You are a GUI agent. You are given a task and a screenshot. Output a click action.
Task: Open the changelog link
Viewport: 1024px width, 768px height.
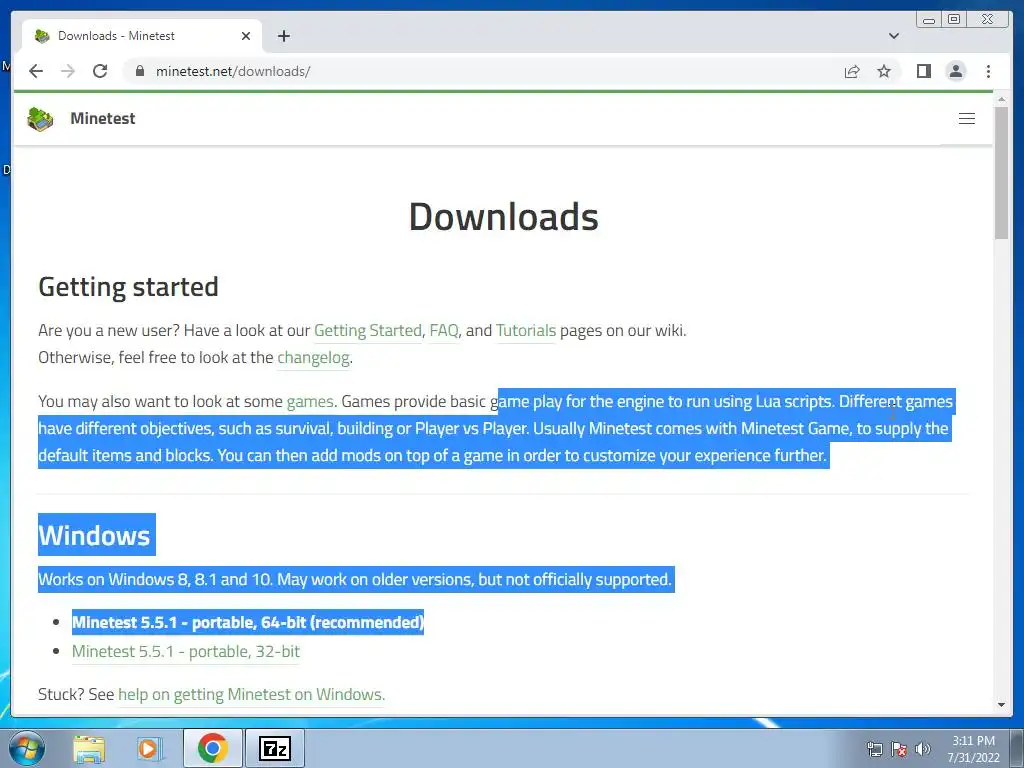point(313,358)
